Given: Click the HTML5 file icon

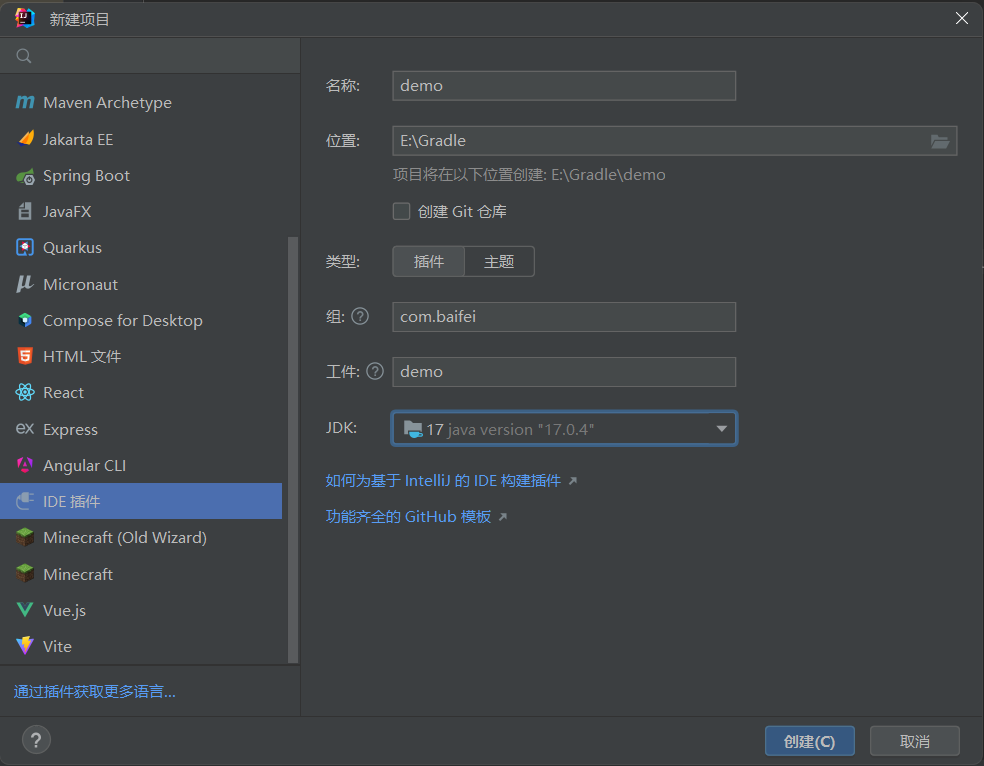Looking at the screenshot, I should [25, 356].
